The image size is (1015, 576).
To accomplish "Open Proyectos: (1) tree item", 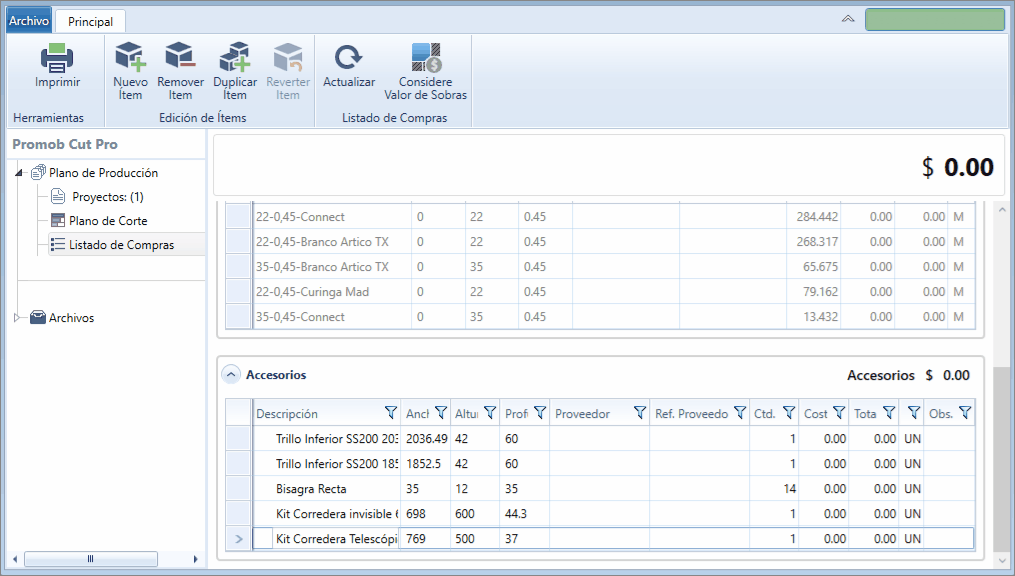I will [107, 197].
